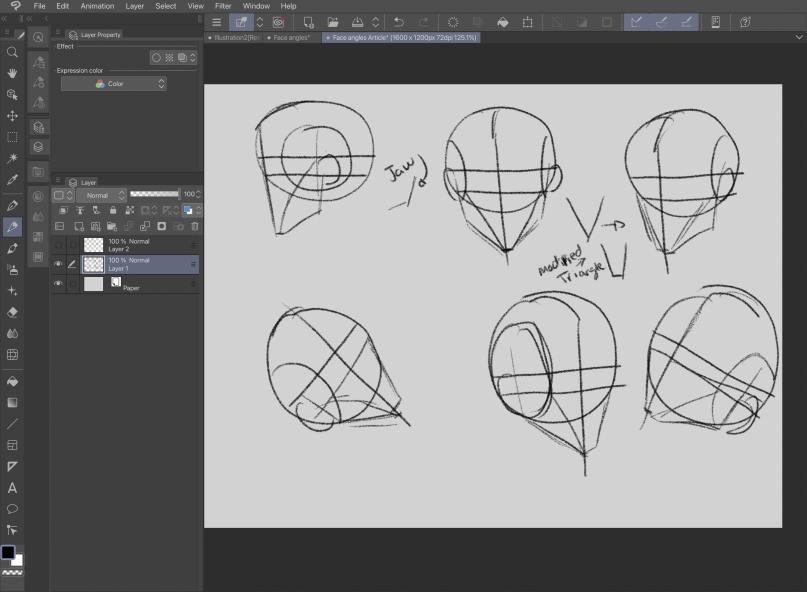
Task: Select the black foreground color swatch
Action: pos(8,552)
